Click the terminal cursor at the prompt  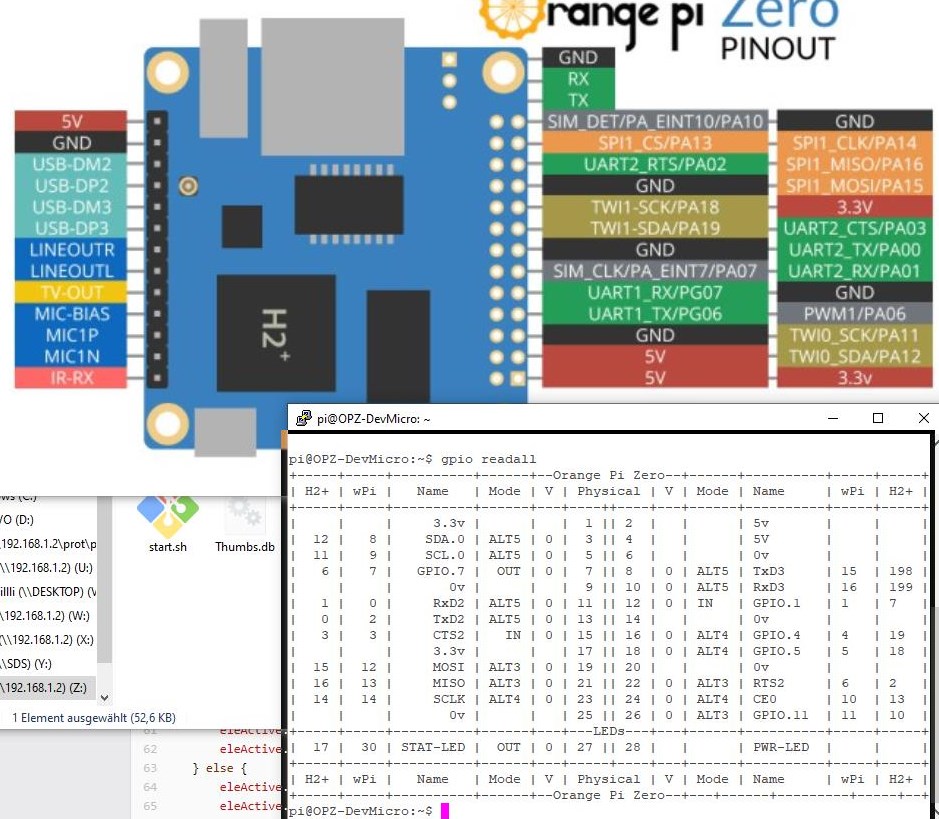coord(445,811)
